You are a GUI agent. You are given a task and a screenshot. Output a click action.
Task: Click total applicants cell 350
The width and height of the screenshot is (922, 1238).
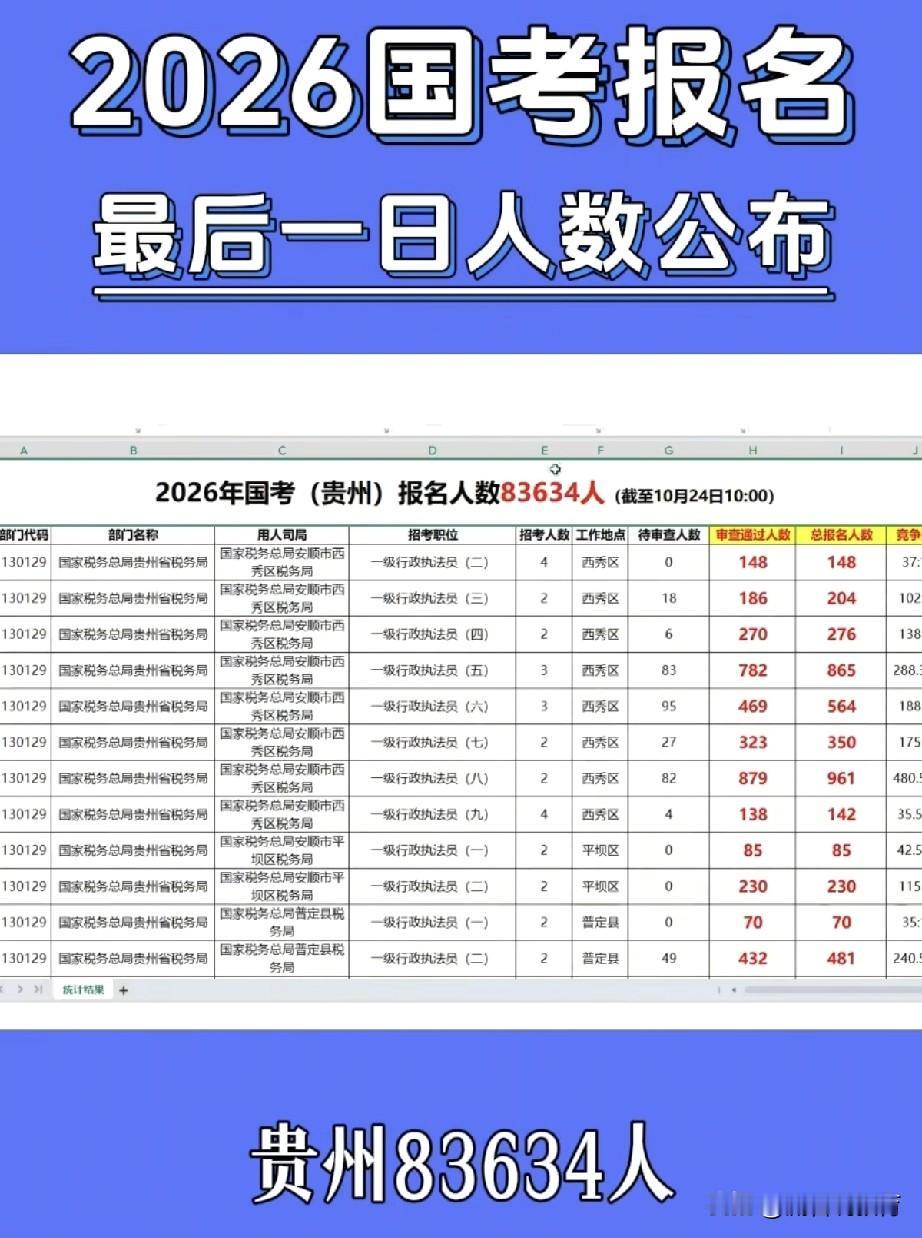[x=841, y=742]
